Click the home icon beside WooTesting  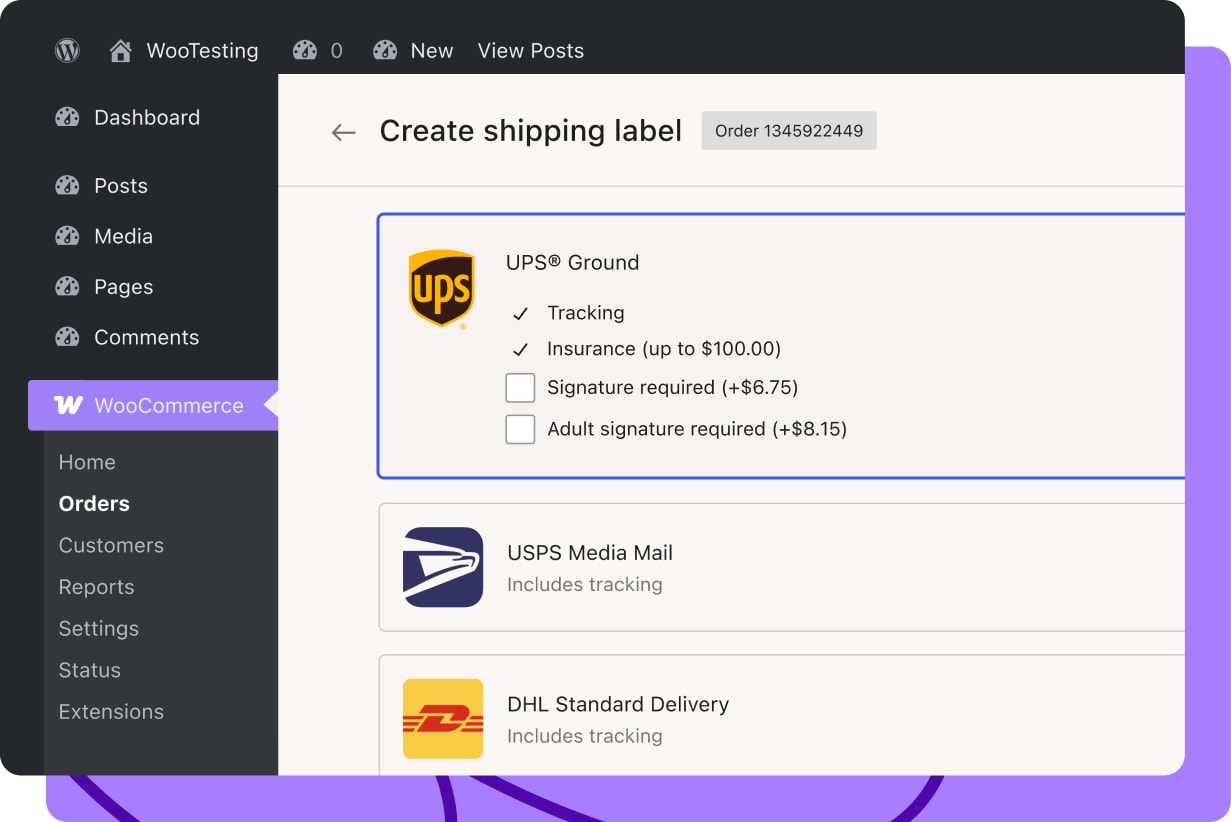tap(121, 50)
